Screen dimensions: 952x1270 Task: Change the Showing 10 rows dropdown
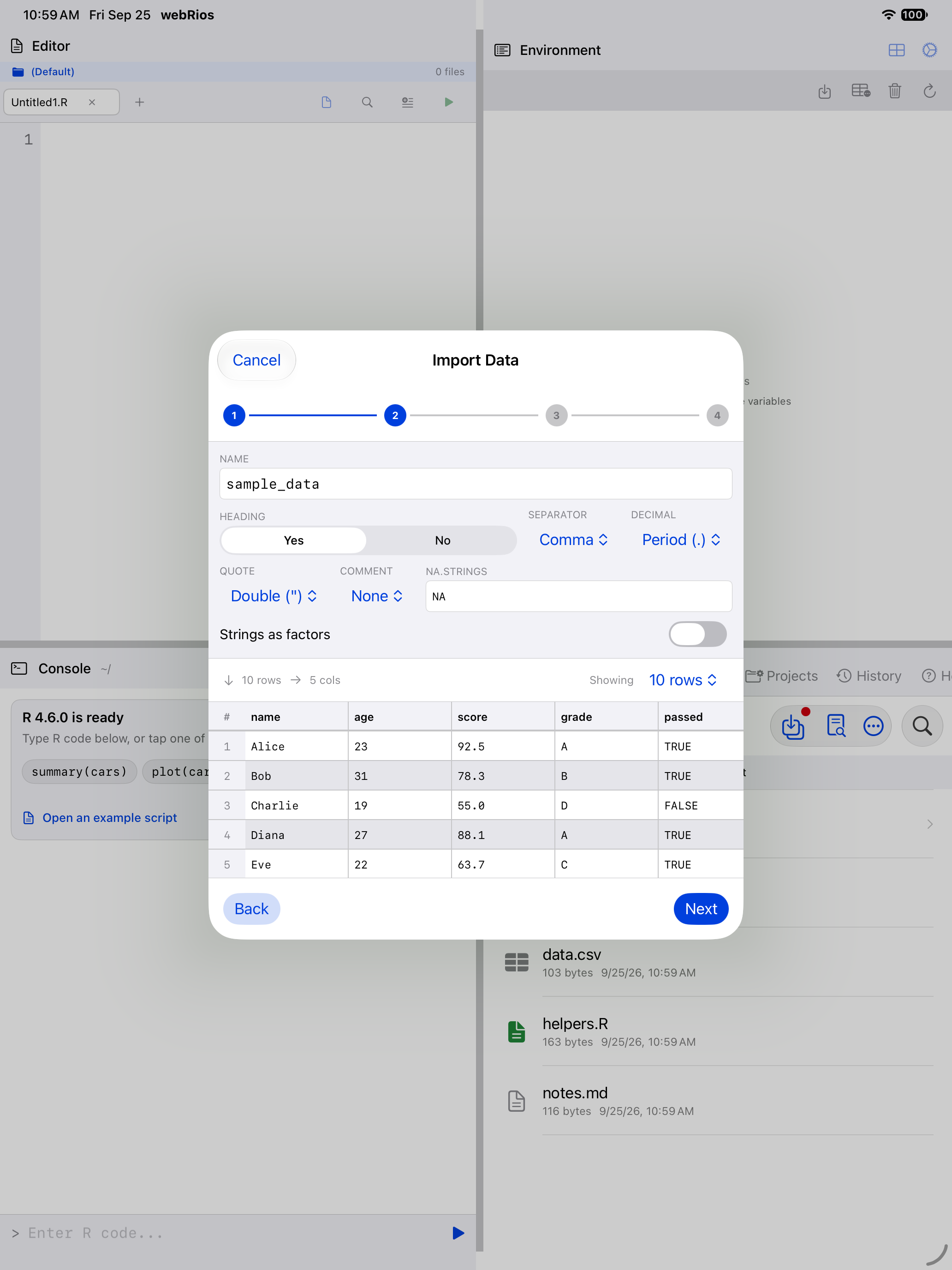(x=683, y=680)
